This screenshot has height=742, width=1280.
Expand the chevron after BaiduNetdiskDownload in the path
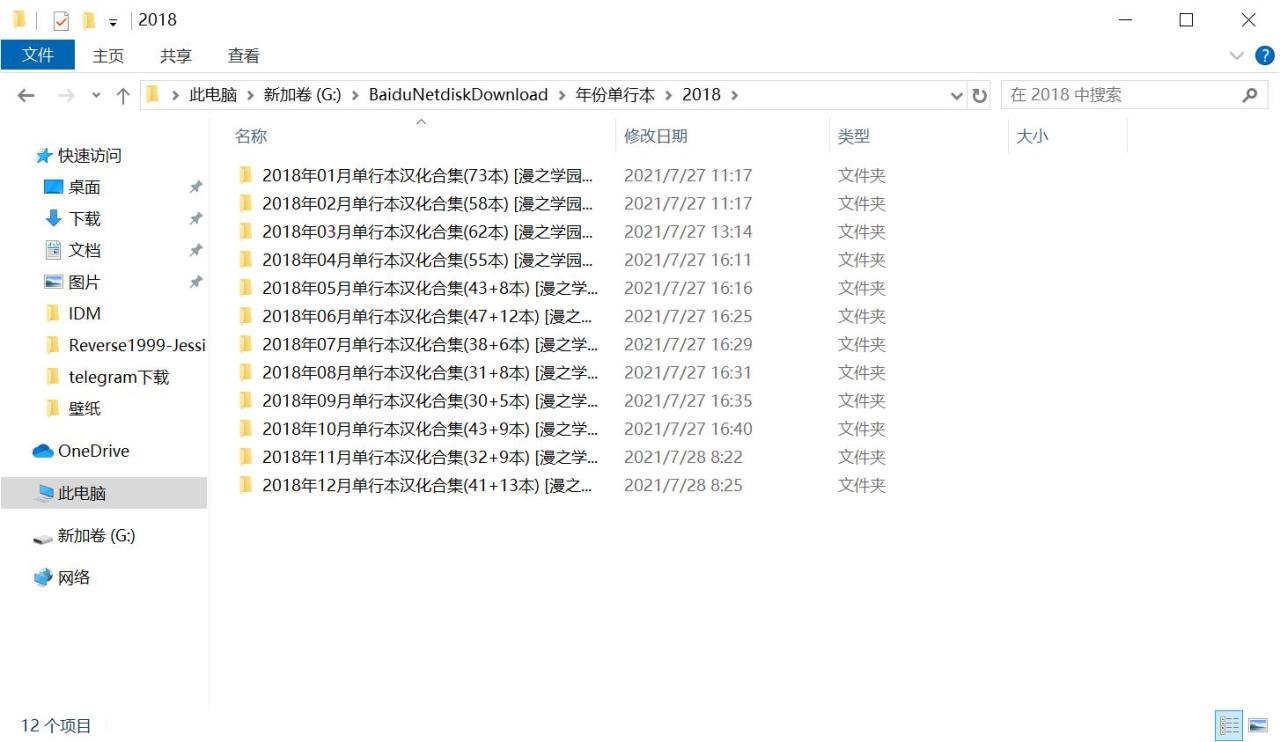(562, 95)
